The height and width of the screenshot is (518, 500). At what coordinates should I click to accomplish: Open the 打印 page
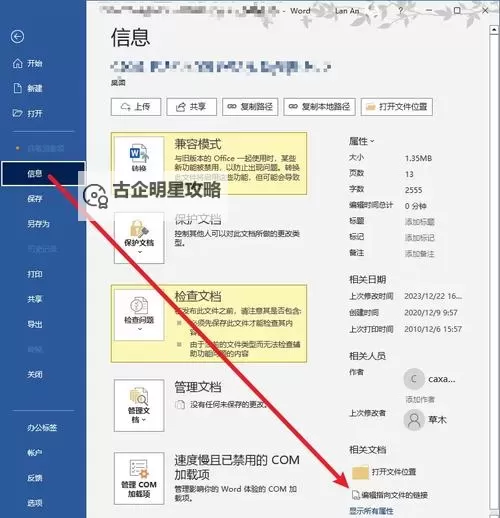click(x=35, y=274)
